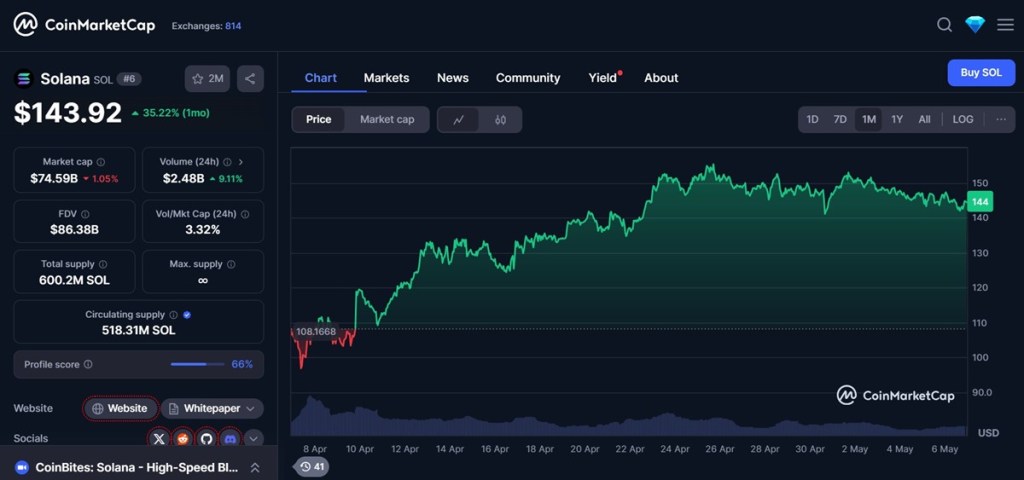This screenshot has height=480, width=1024.
Task: Click the share icon button
Action: 250,79
